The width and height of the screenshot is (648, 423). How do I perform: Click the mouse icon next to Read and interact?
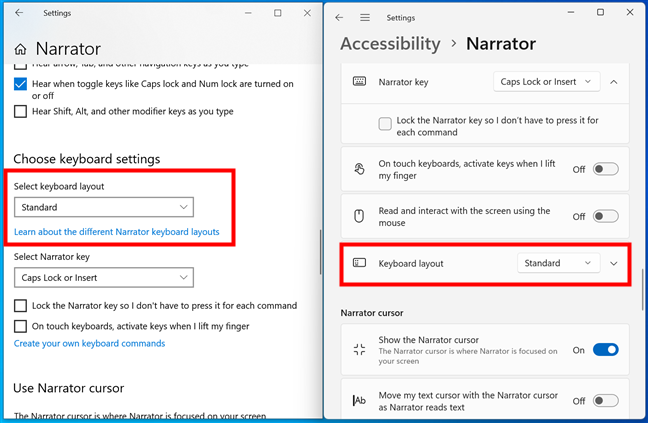(359, 216)
